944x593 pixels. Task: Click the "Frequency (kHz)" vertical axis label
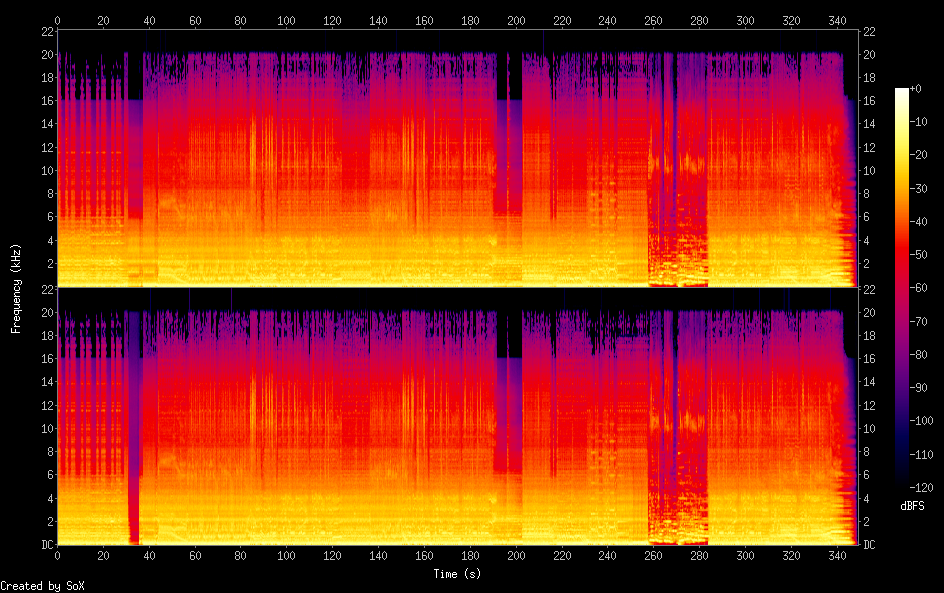pyautogui.click(x=16, y=288)
